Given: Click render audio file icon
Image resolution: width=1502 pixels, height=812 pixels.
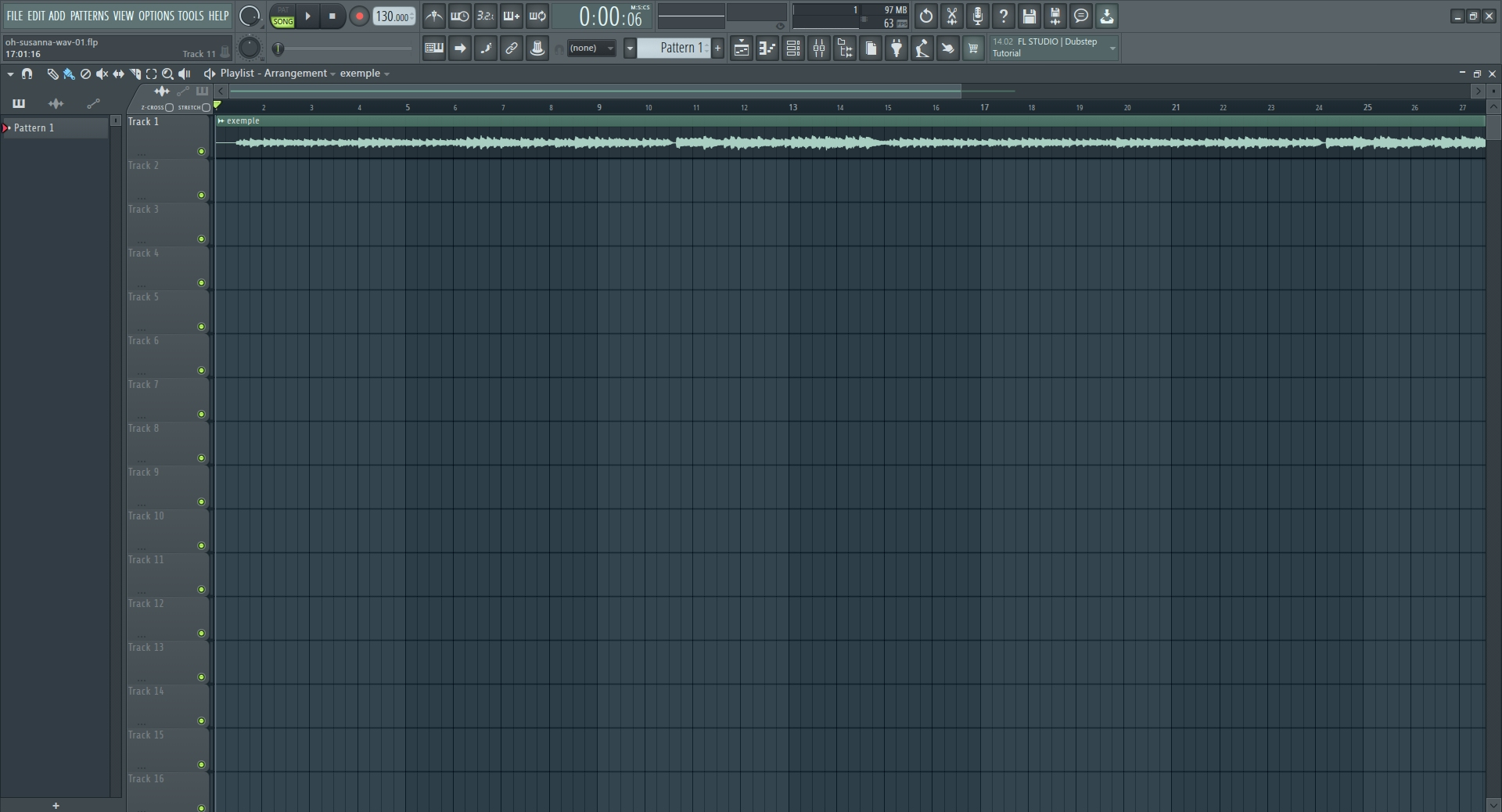Looking at the screenshot, I should (1055, 16).
